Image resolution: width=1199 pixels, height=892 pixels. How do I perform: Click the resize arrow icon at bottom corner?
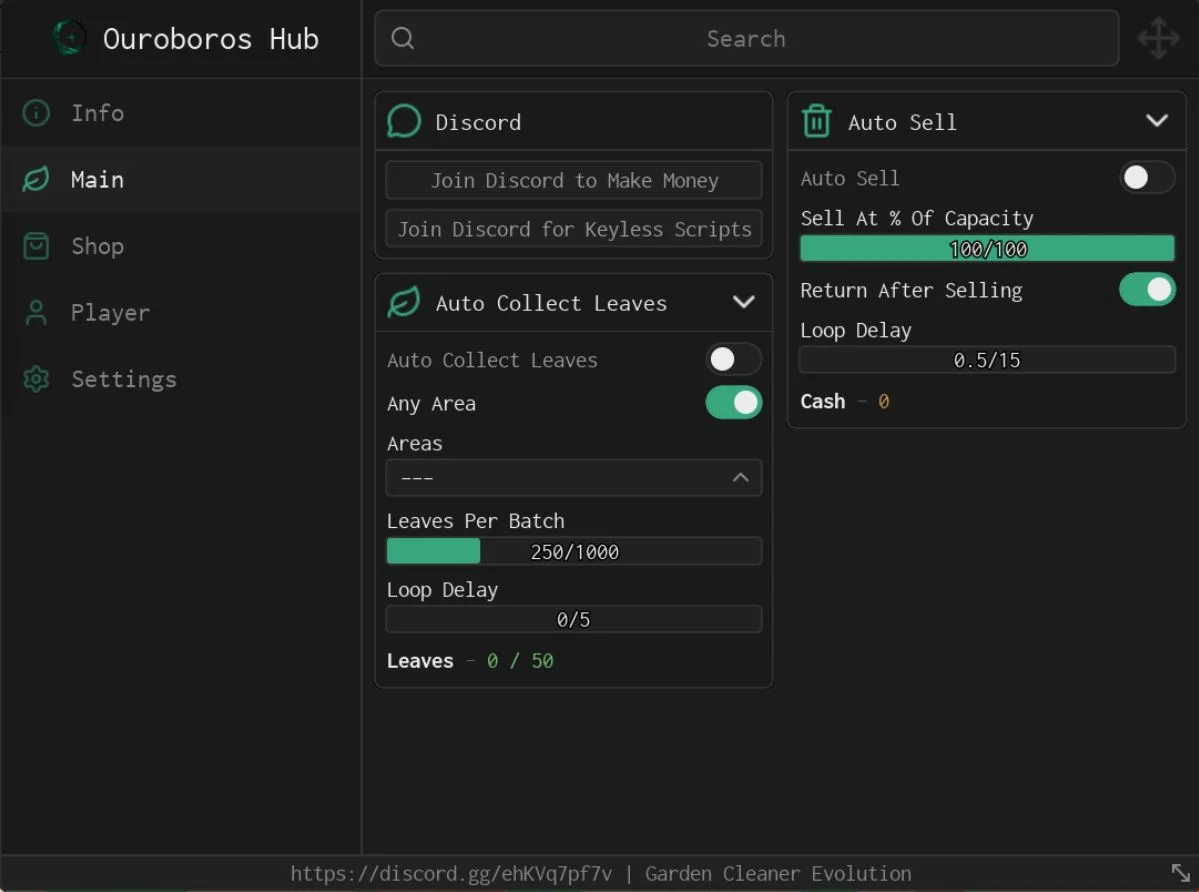coord(1181,873)
